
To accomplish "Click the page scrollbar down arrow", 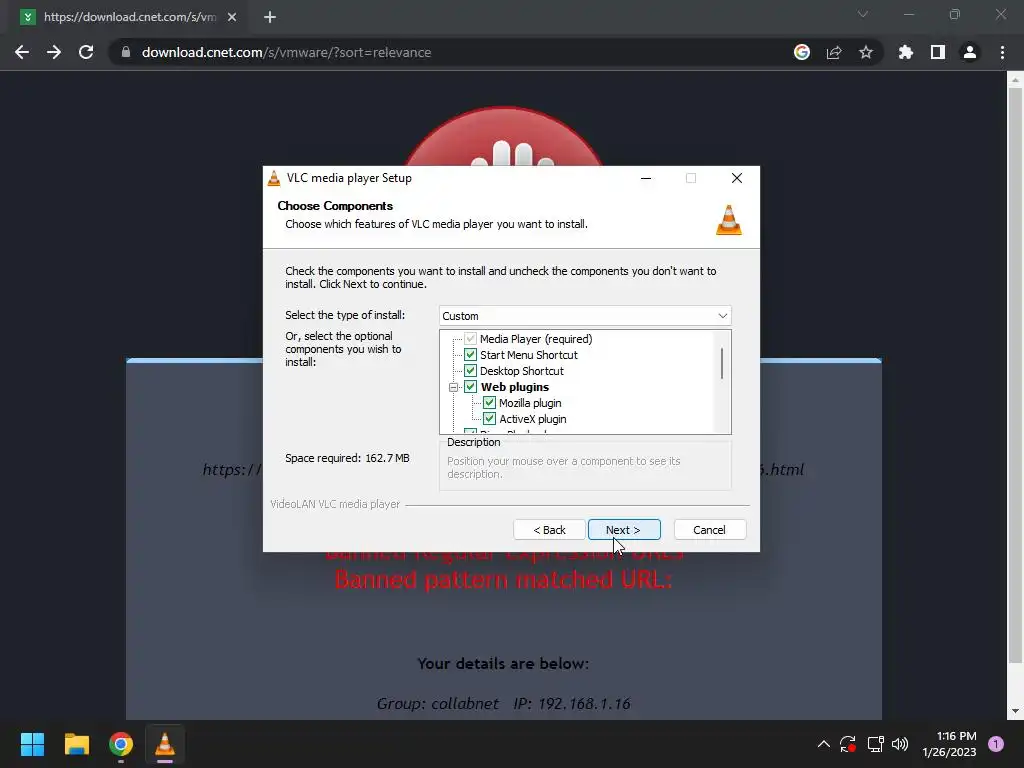I will click(1014, 711).
